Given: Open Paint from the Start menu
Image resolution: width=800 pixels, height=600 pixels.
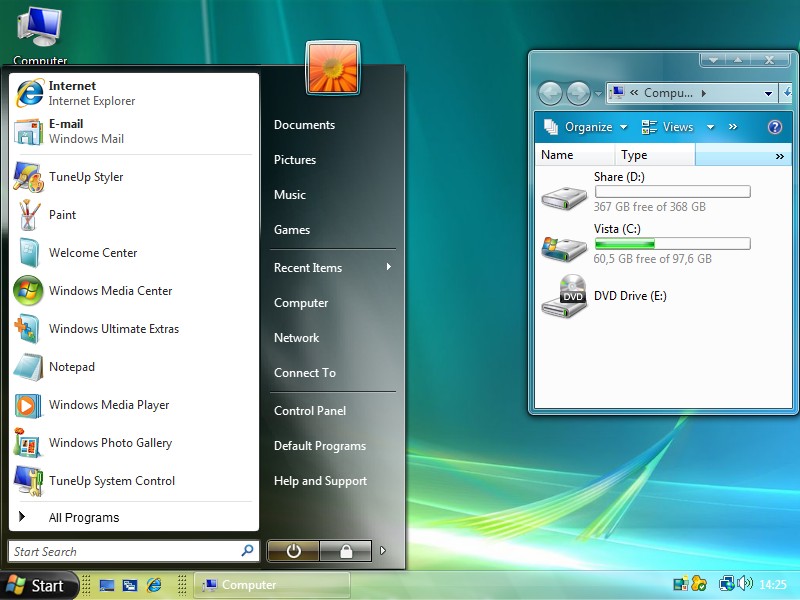Looking at the screenshot, I should 62,215.
